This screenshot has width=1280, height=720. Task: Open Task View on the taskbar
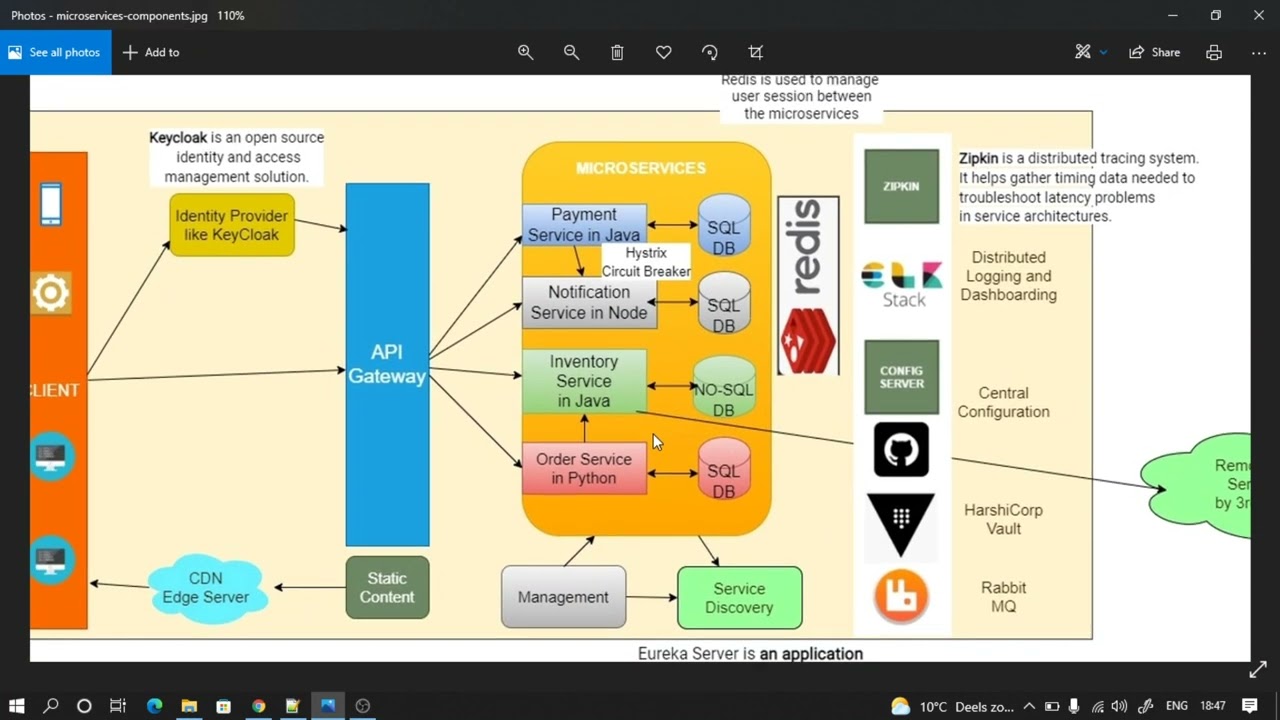click(x=118, y=706)
